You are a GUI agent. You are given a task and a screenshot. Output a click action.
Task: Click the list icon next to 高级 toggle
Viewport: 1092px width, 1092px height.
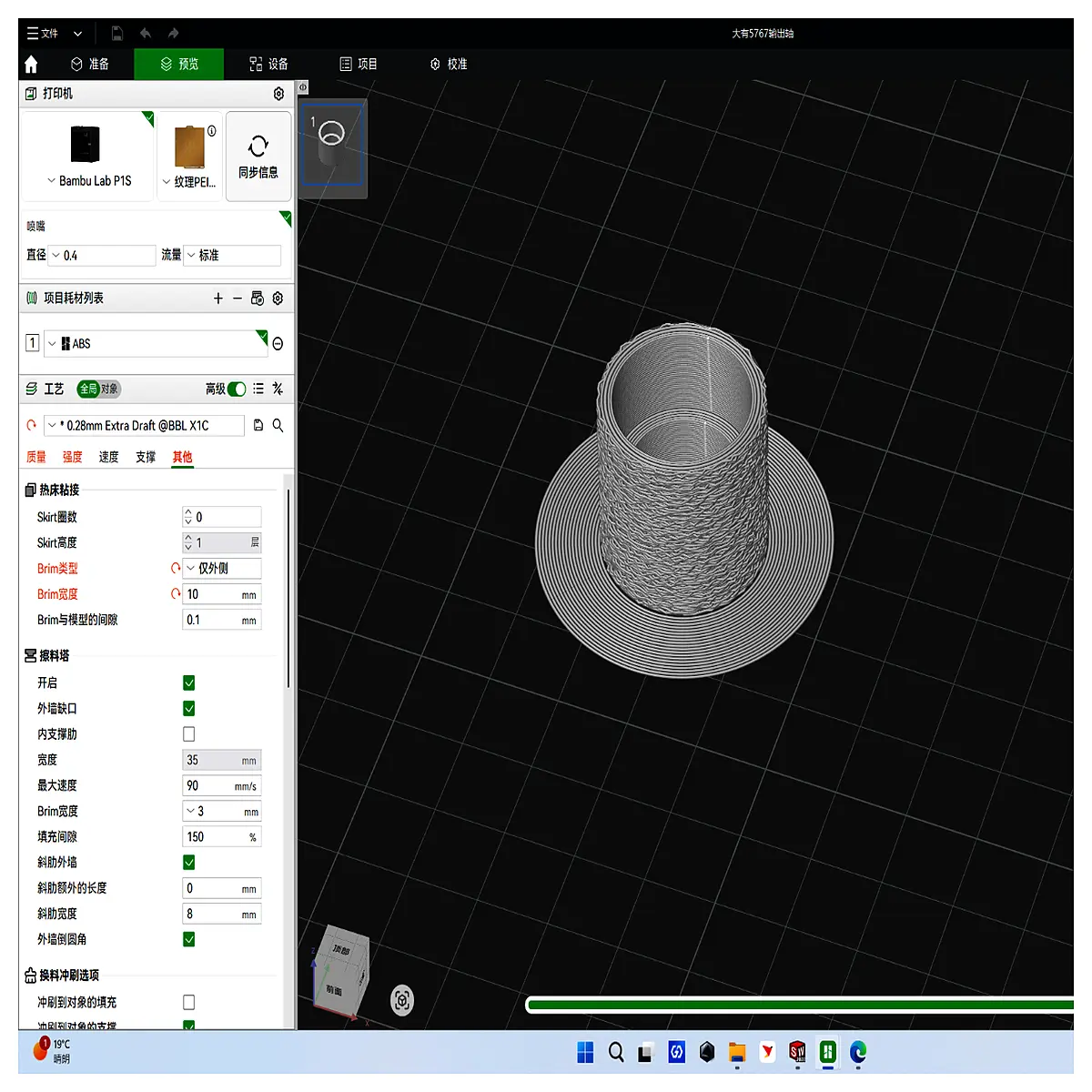tap(258, 389)
